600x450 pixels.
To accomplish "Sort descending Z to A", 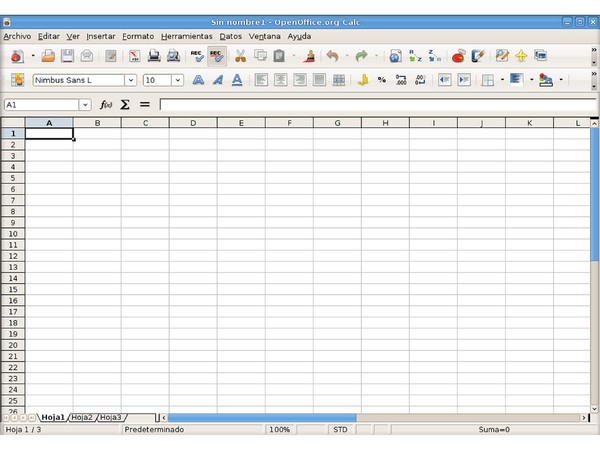I will click(x=434, y=56).
